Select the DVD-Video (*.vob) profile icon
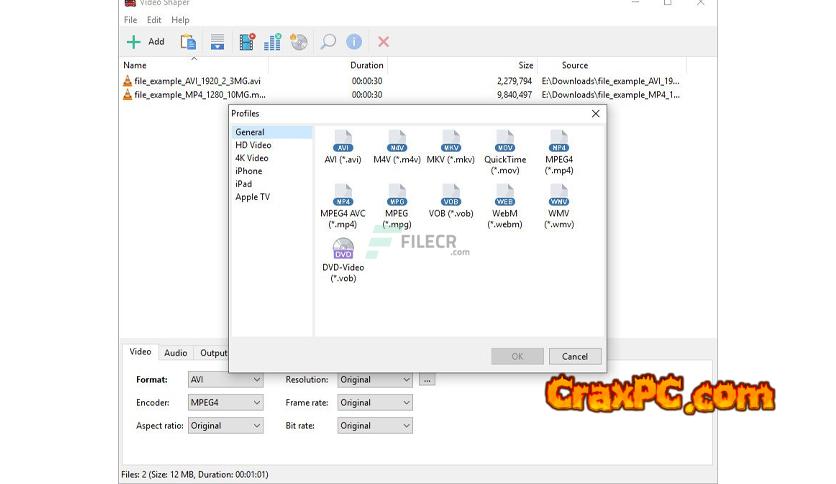Screen dimensions: 836x484 pyautogui.click(x=343, y=249)
